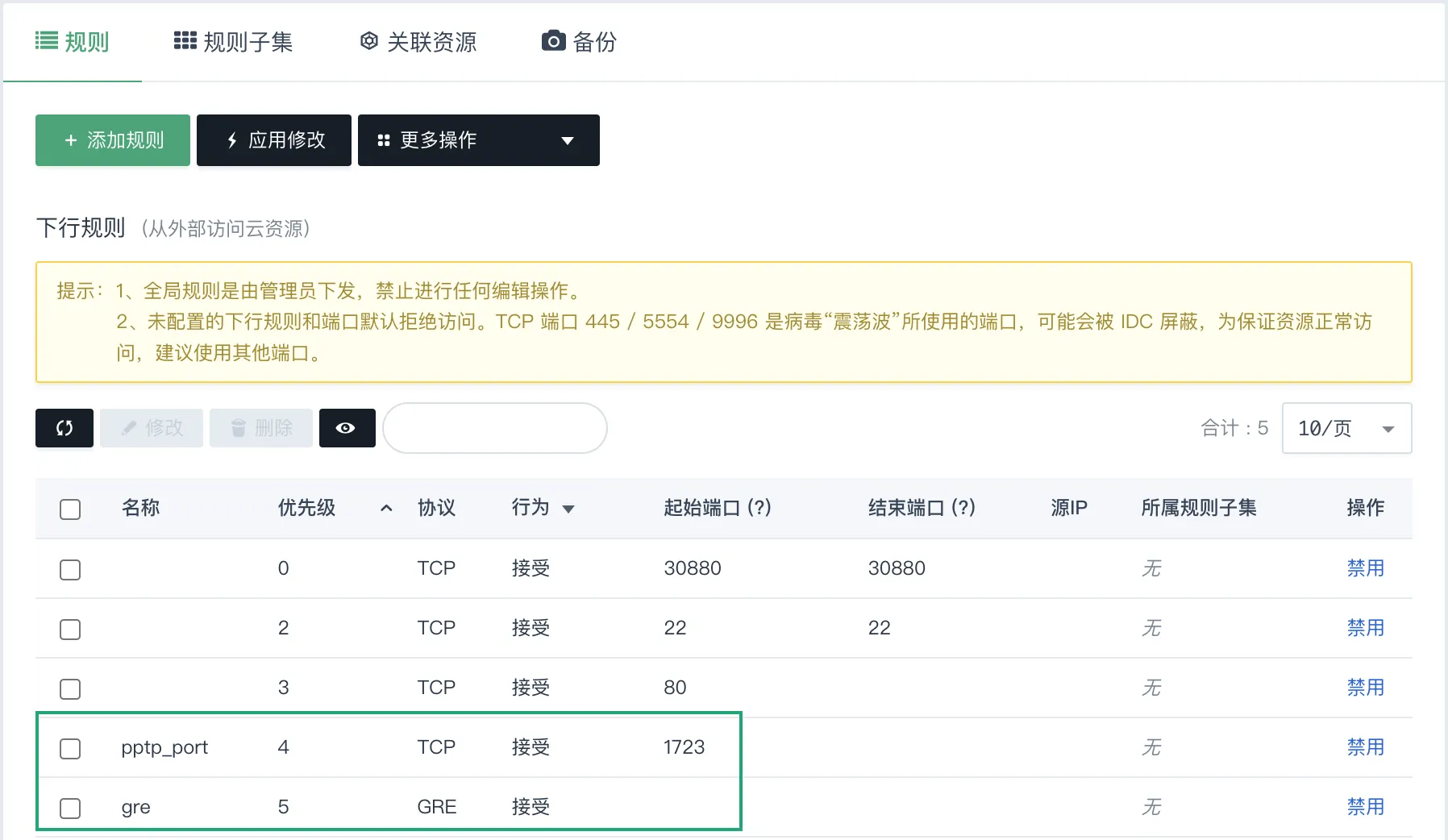Viewport: 1448px width, 840px height.
Task: Select the gre rule checkbox
Action: [70, 809]
